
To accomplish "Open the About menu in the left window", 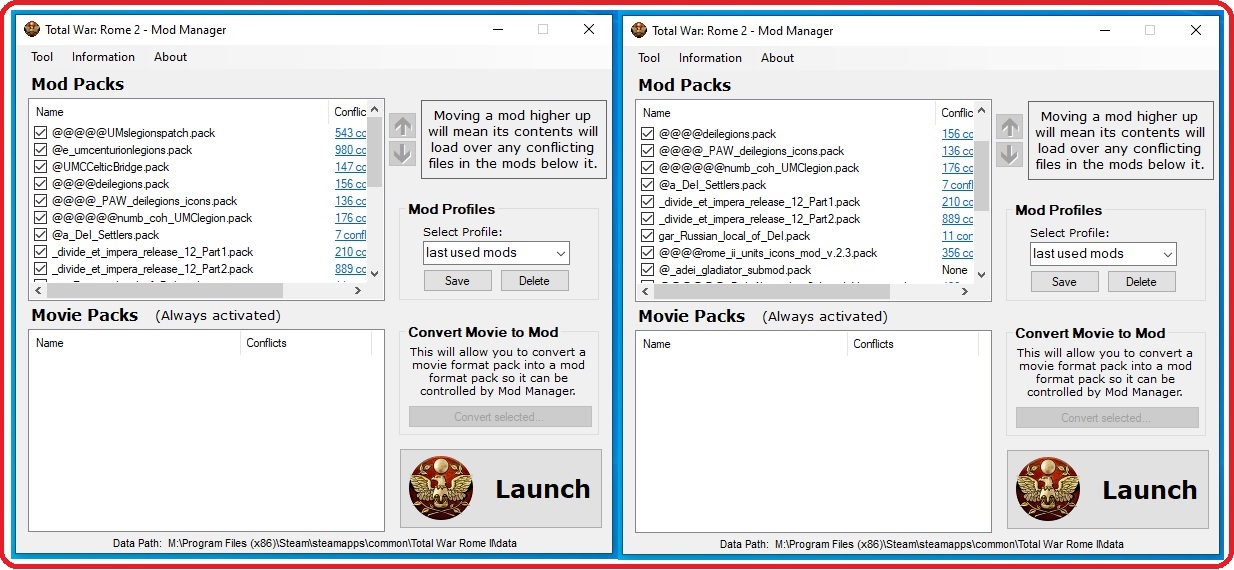I will click(170, 57).
